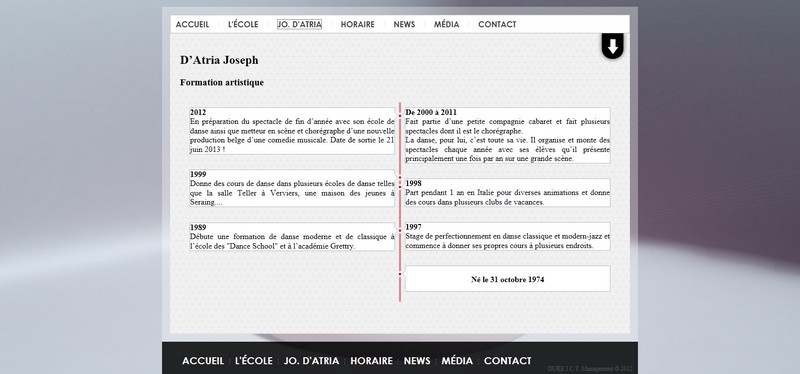Screen dimensions: 800x374
Task: Go to CONTACT in the footer menu
Action: click(508, 361)
